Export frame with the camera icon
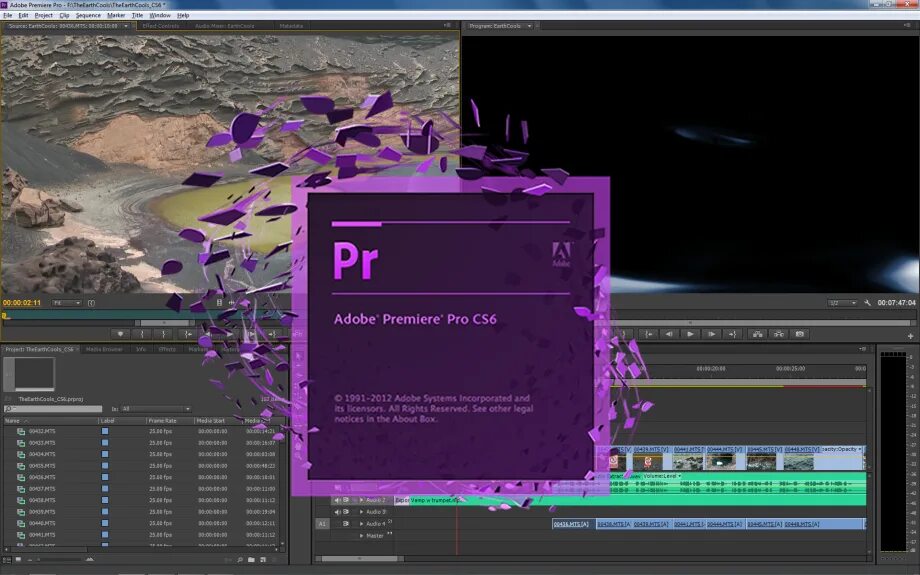 pos(800,334)
